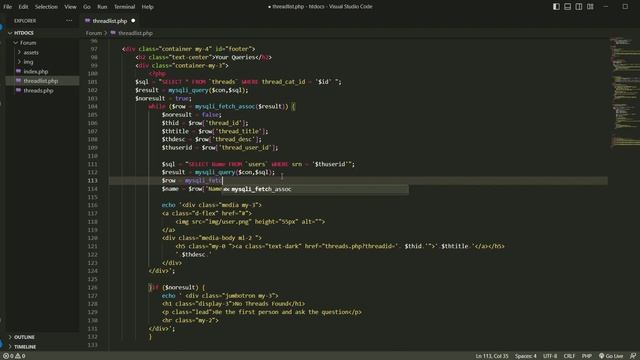Viewport: 640px width, 360px height.
Task: Click line number 113 in gutter
Action: 93,180
